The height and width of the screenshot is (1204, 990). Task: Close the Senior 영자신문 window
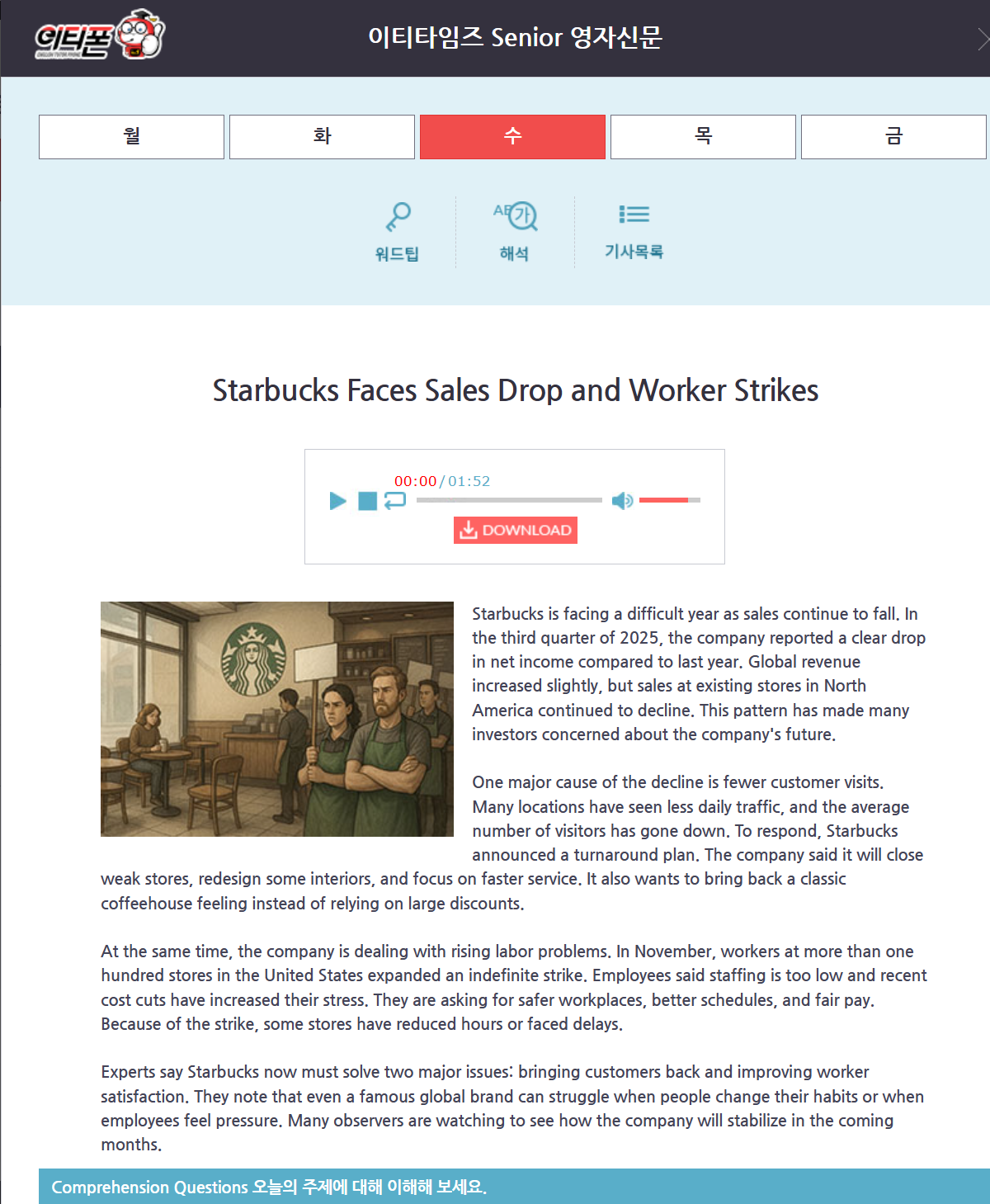[982, 38]
